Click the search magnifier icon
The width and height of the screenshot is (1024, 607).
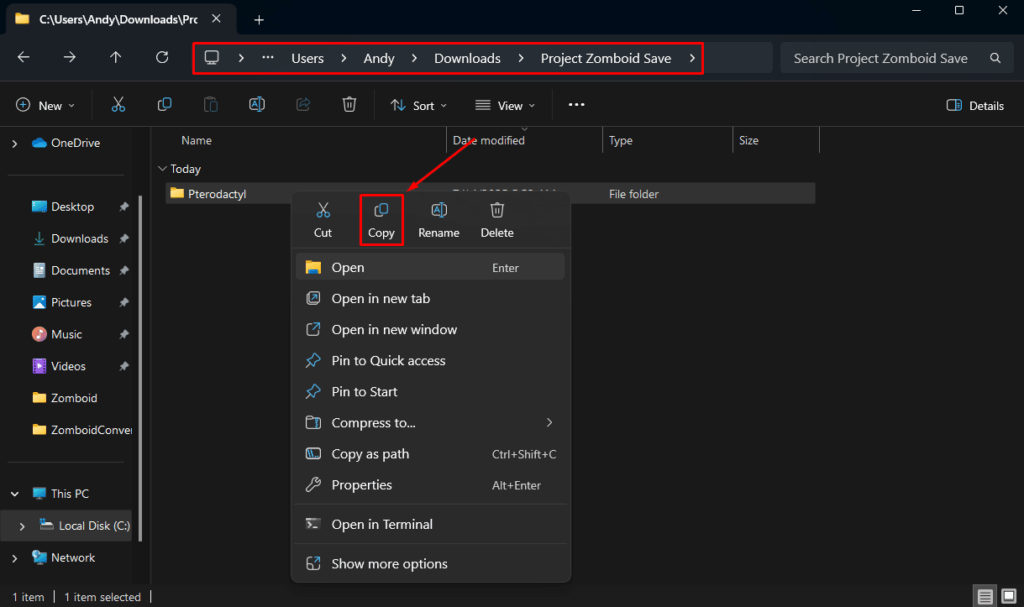pyautogui.click(x=995, y=58)
